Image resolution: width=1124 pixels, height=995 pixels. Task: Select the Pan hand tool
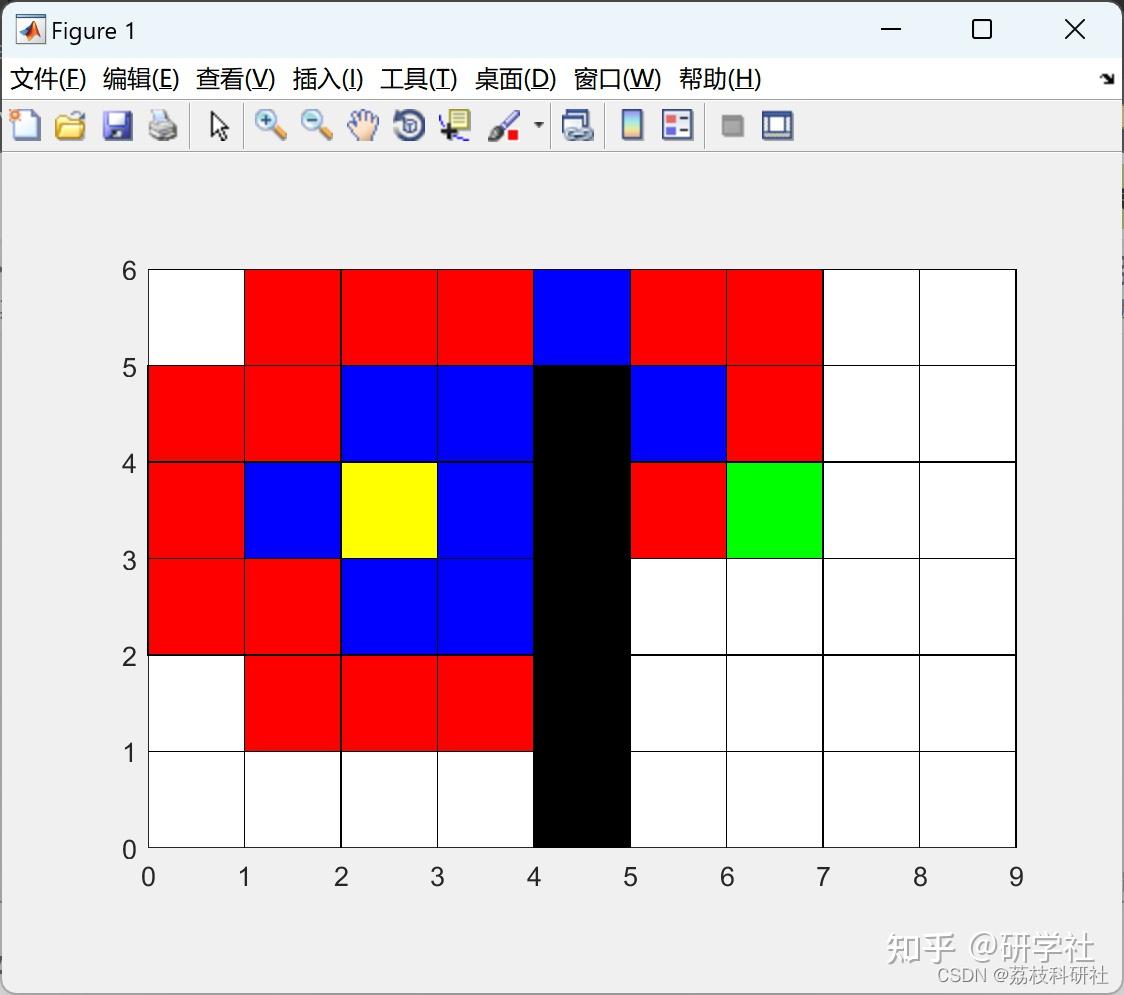point(363,125)
